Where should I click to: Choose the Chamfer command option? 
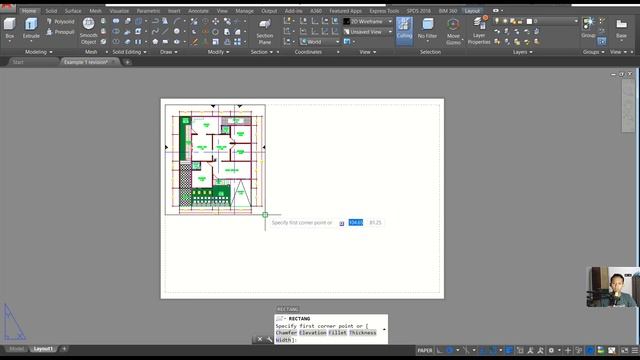coord(286,333)
